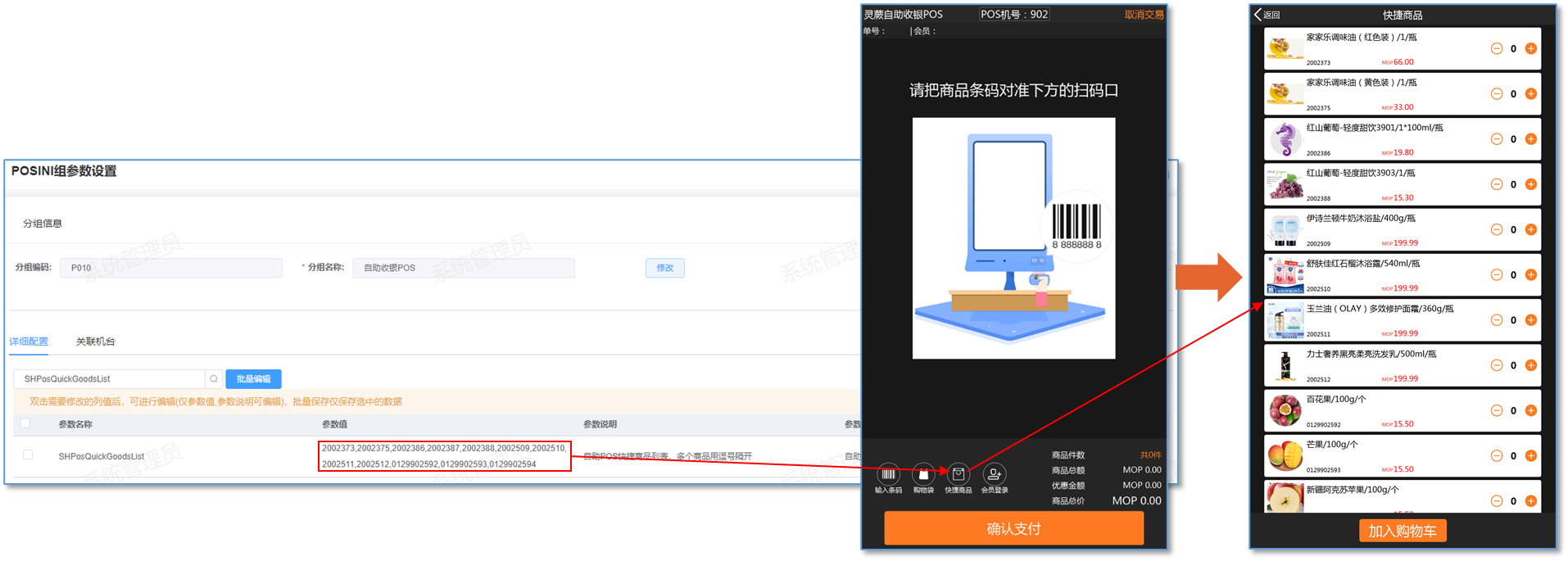
Task: Click the 取消交易 cancel transaction link
Action: pos(1144,15)
